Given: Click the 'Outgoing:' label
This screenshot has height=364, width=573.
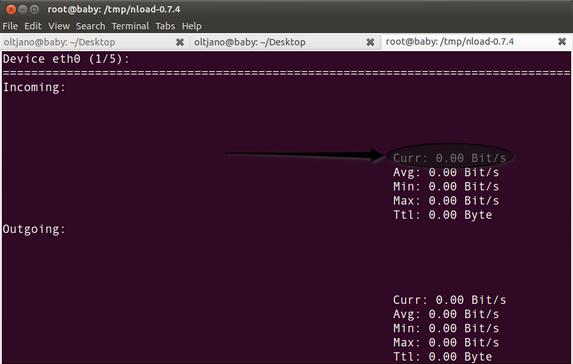Looking at the screenshot, I should click(x=34, y=229).
